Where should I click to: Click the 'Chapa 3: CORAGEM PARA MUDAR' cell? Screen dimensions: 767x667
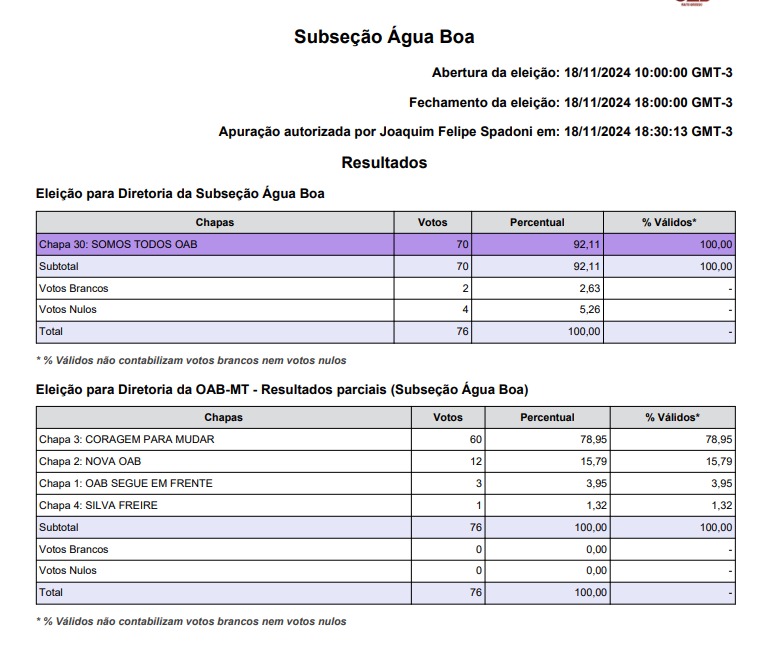click(x=224, y=440)
